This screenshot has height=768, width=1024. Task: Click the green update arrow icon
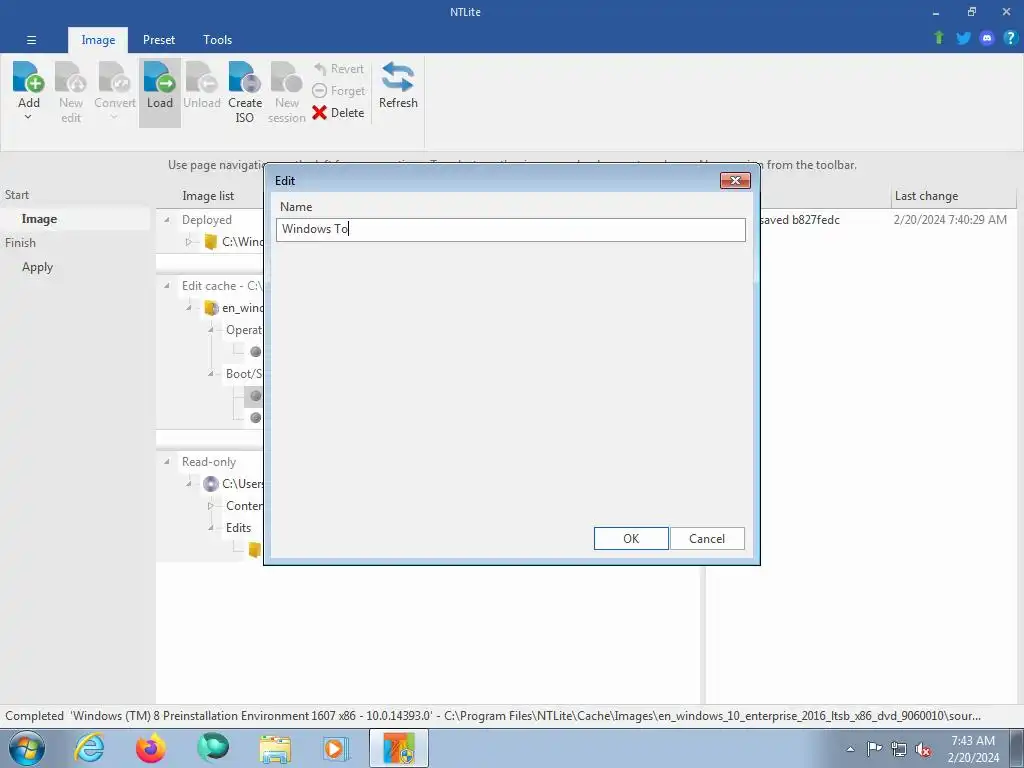click(939, 38)
